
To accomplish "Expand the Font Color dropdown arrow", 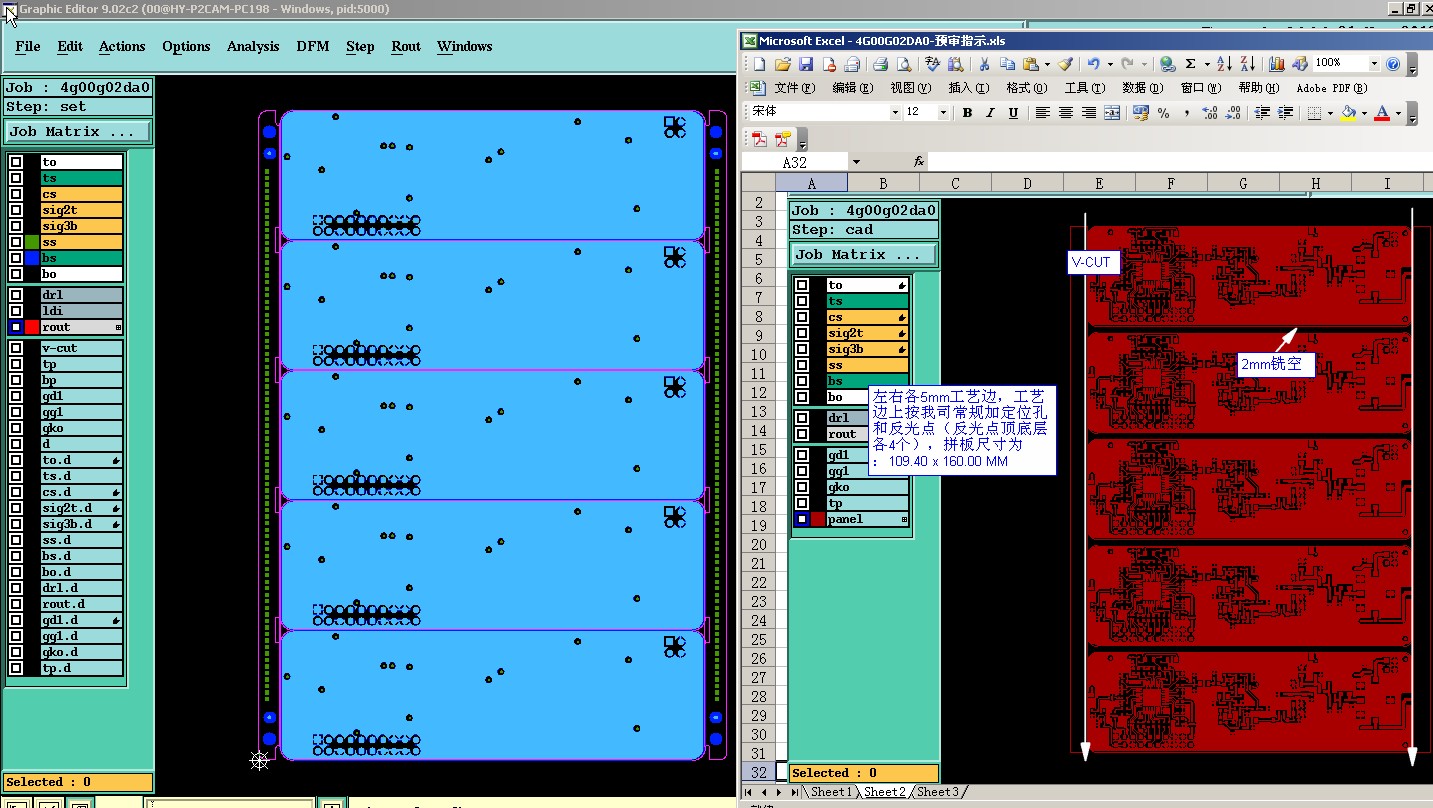I will coord(1398,113).
